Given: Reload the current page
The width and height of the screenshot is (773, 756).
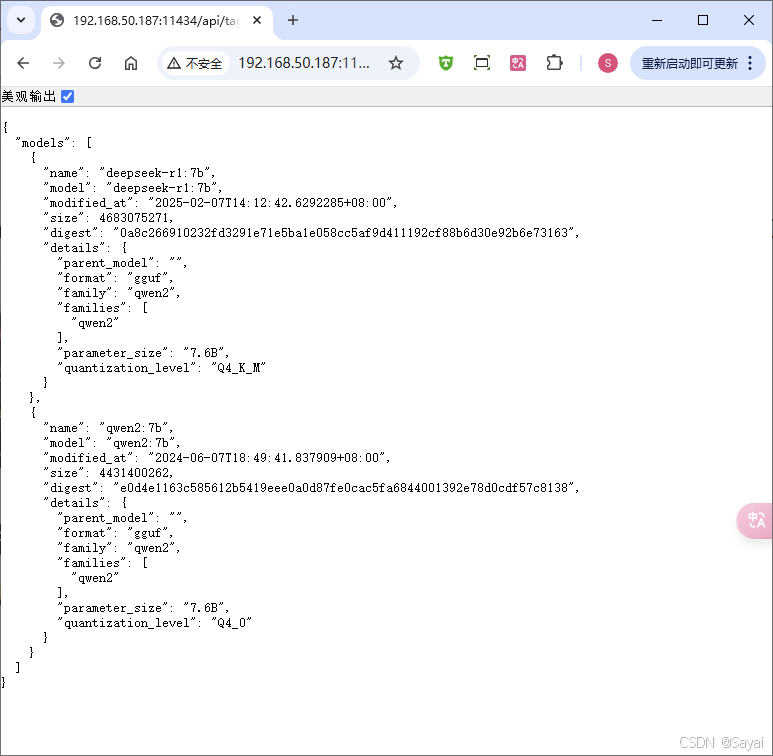Looking at the screenshot, I should (x=95, y=63).
